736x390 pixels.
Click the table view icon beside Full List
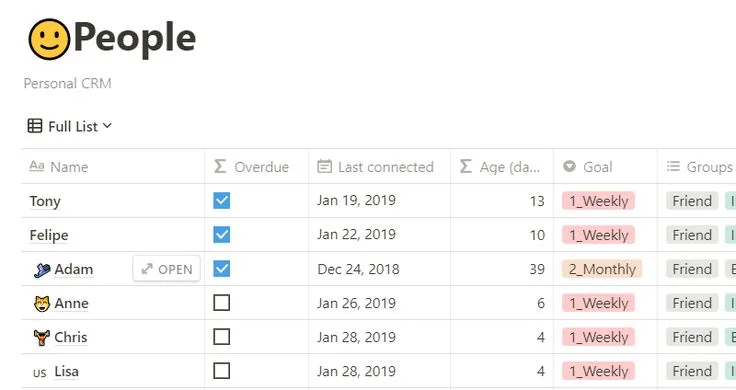tap(35, 126)
